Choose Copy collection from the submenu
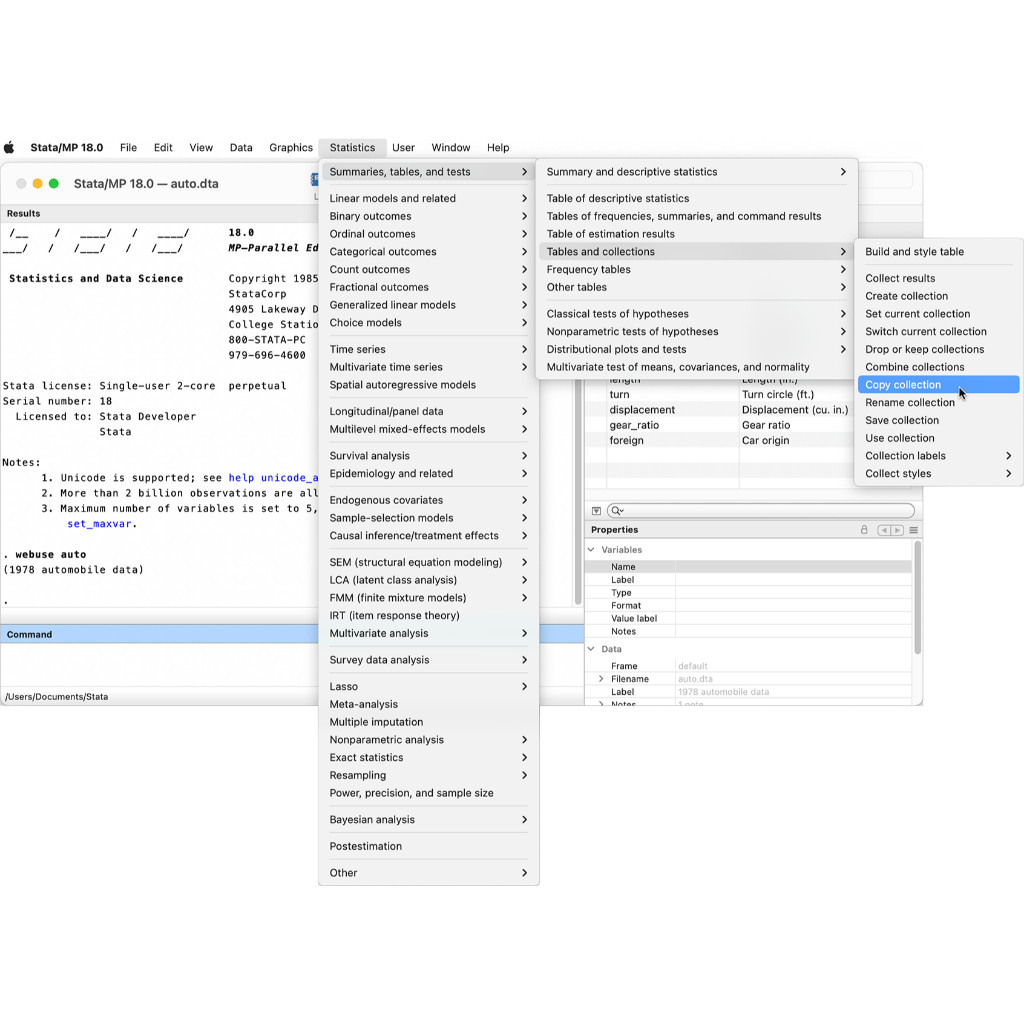The width and height of the screenshot is (1024, 1024). [903, 385]
